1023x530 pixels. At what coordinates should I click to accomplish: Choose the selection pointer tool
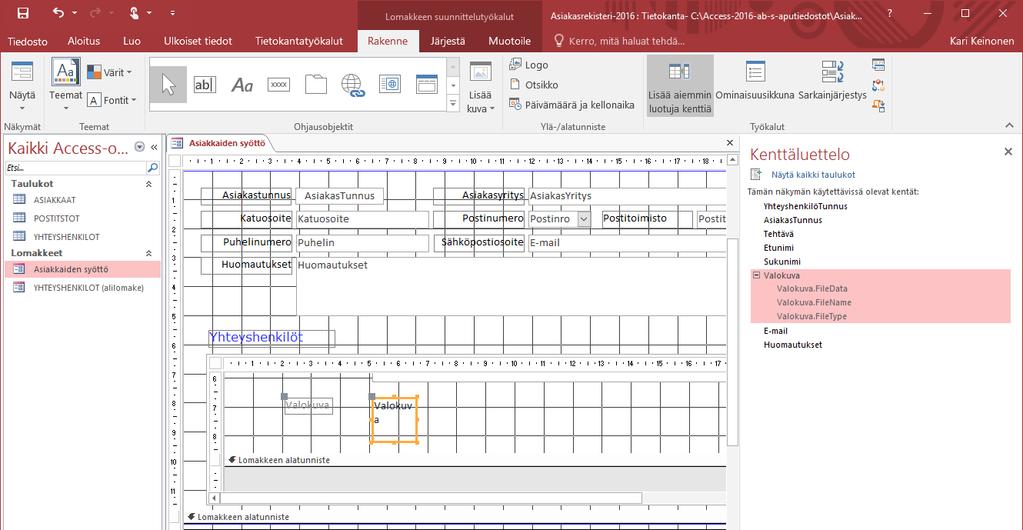(x=168, y=84)
